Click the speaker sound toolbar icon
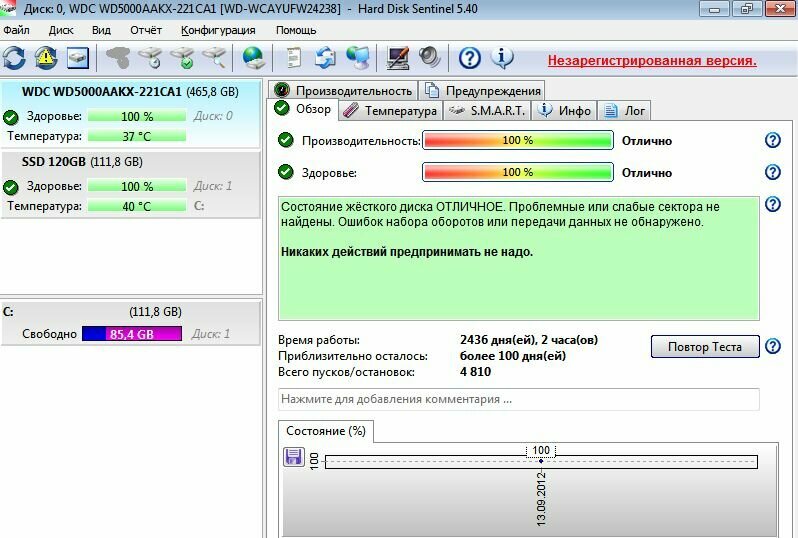The width and height of the screenshot is (798, 538). pyautogui.click(x=430, y=58)
